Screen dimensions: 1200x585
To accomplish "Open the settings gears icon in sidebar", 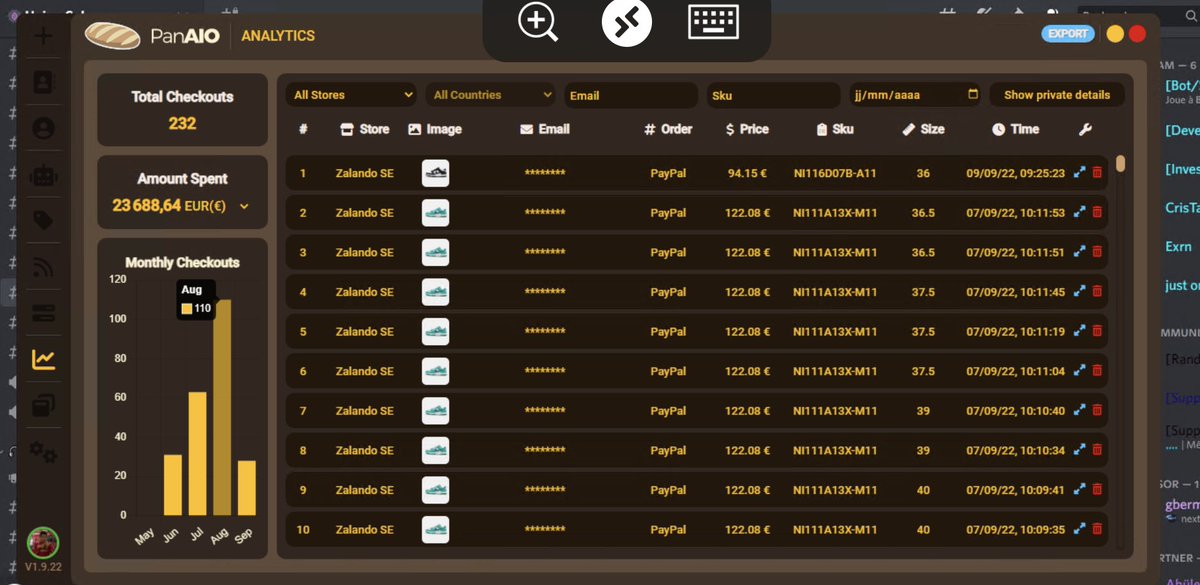I will click(43, 452).
